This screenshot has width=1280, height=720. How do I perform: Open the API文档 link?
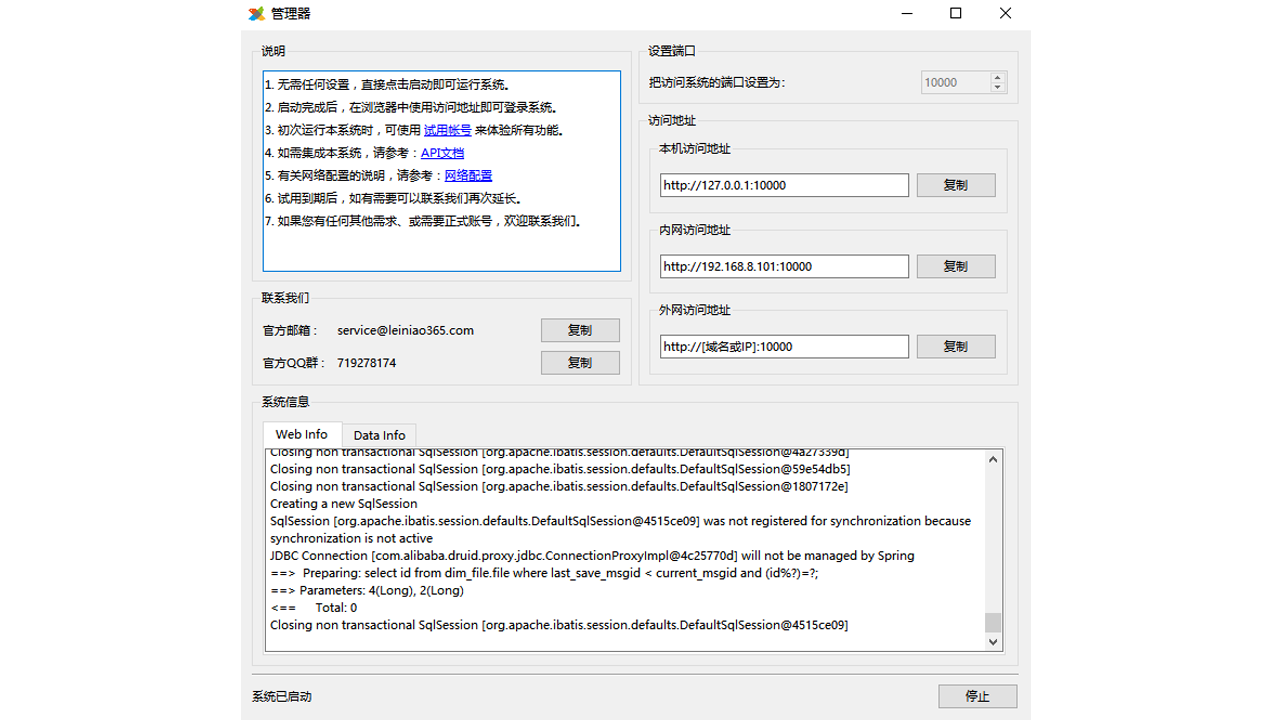(x=442, y=153)
